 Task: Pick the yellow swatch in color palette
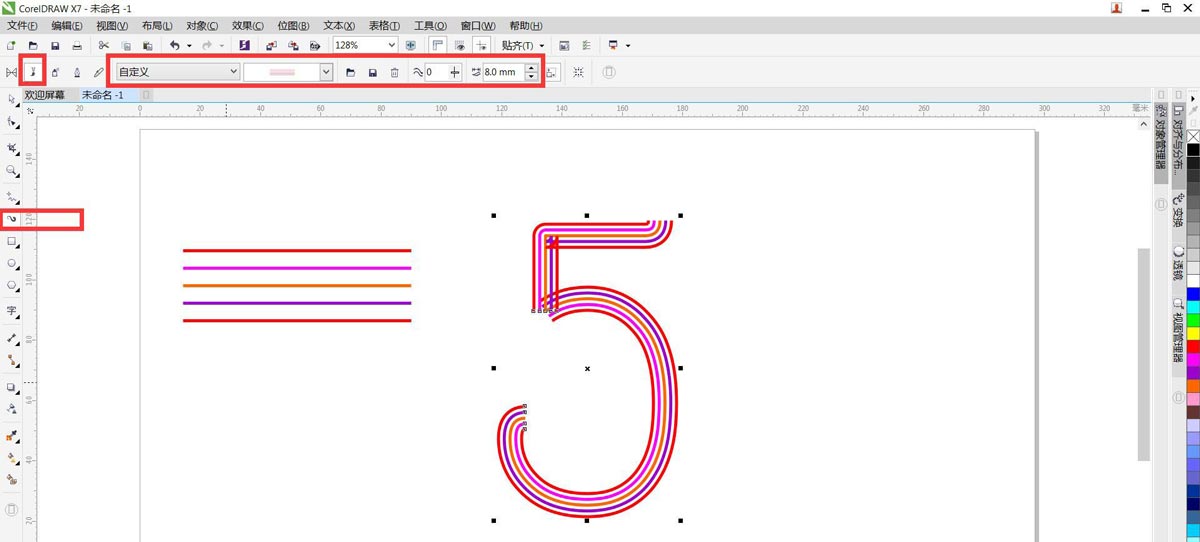1193,333
